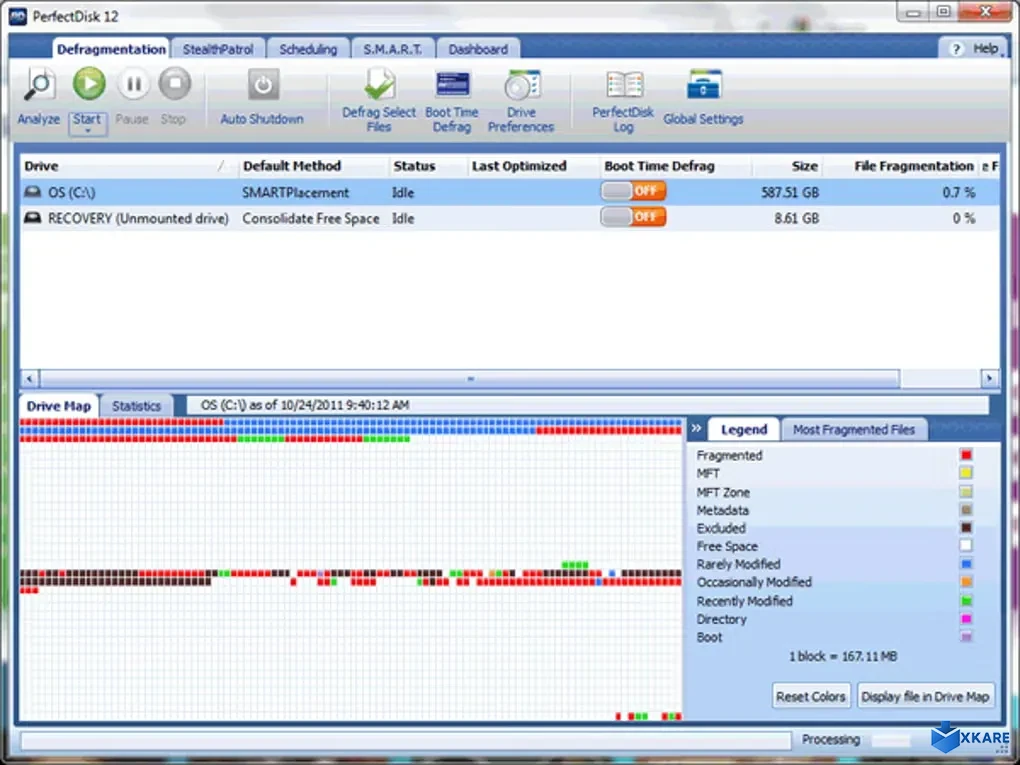Viewport: 1020px width, 765px height.
Task: Click the Occasionally Modified orange swatch
Action: coord(966,582)
